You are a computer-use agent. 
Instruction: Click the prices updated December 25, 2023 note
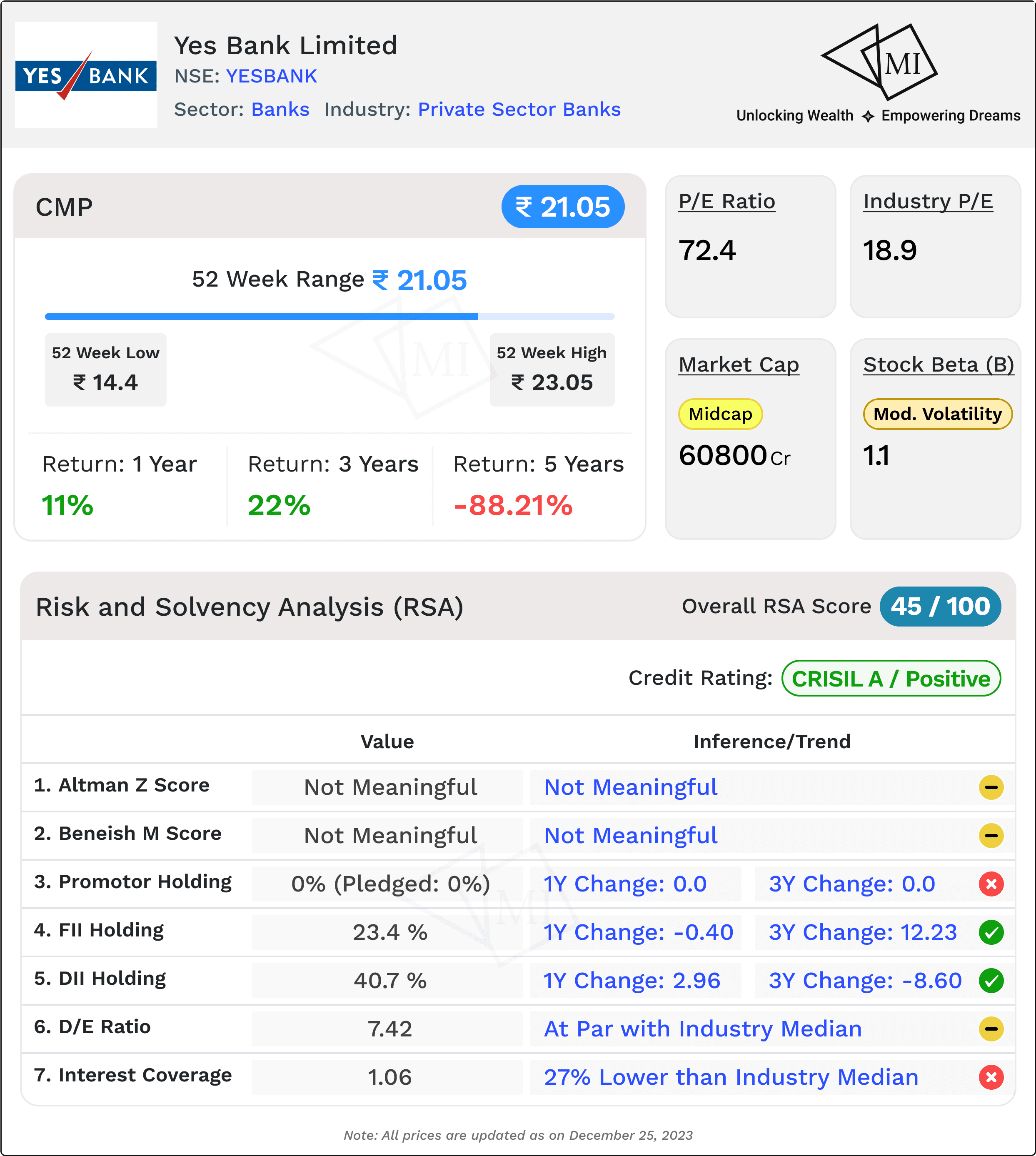pyautogui.click(x=518, y=1136)
